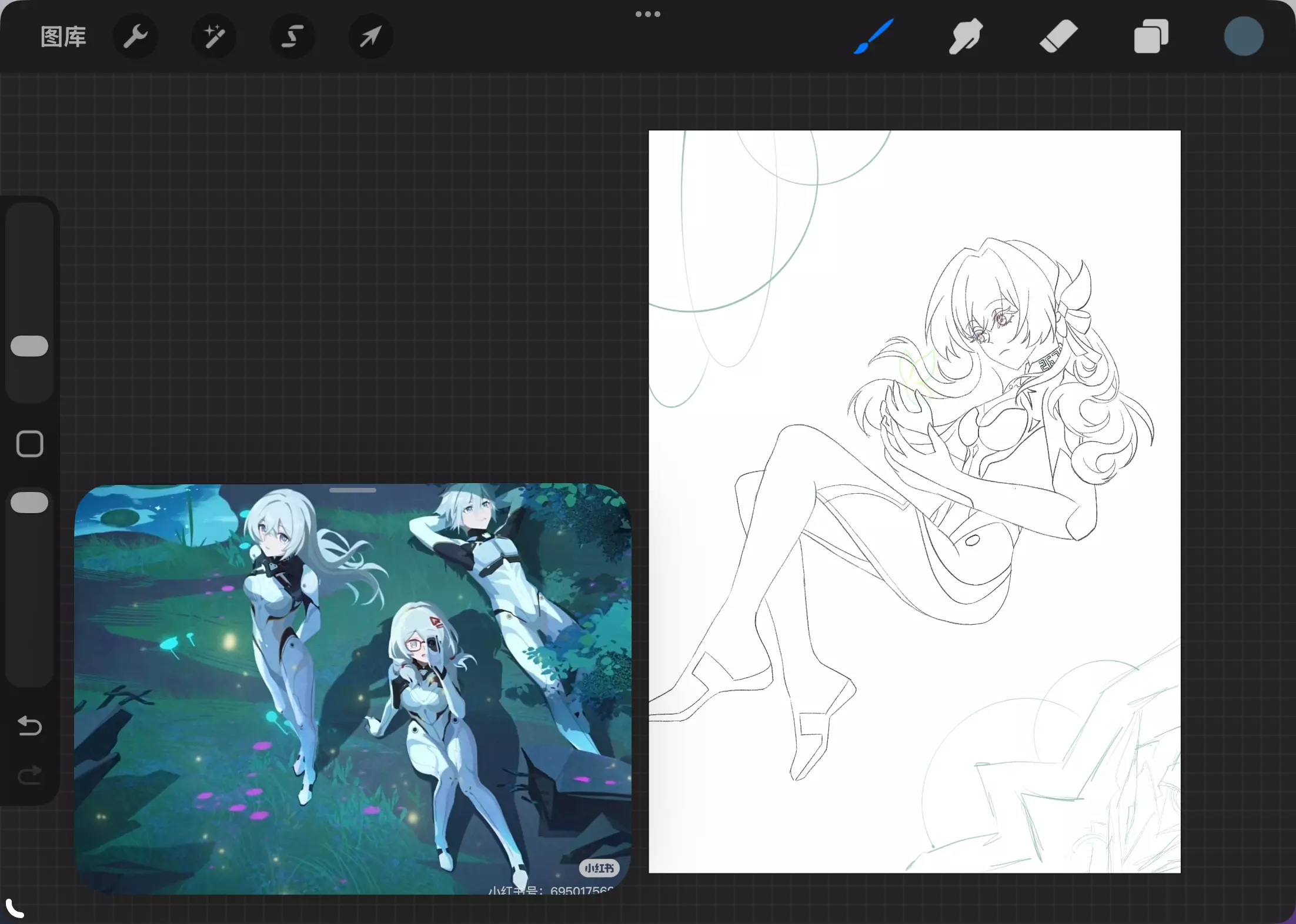Redo using the redo arrow
The width and height of the screenshot is (1296, 924).
29,775
